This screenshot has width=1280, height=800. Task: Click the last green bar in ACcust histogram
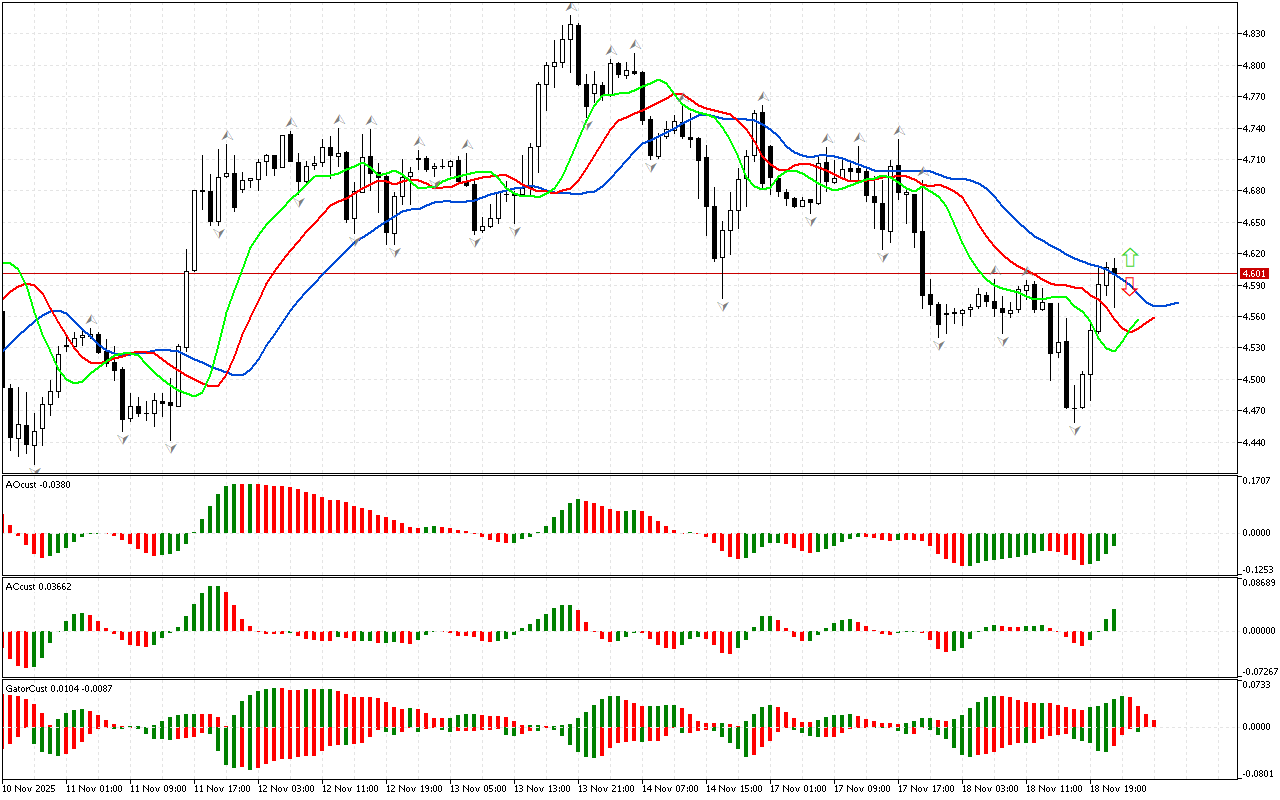(1113, 620)
